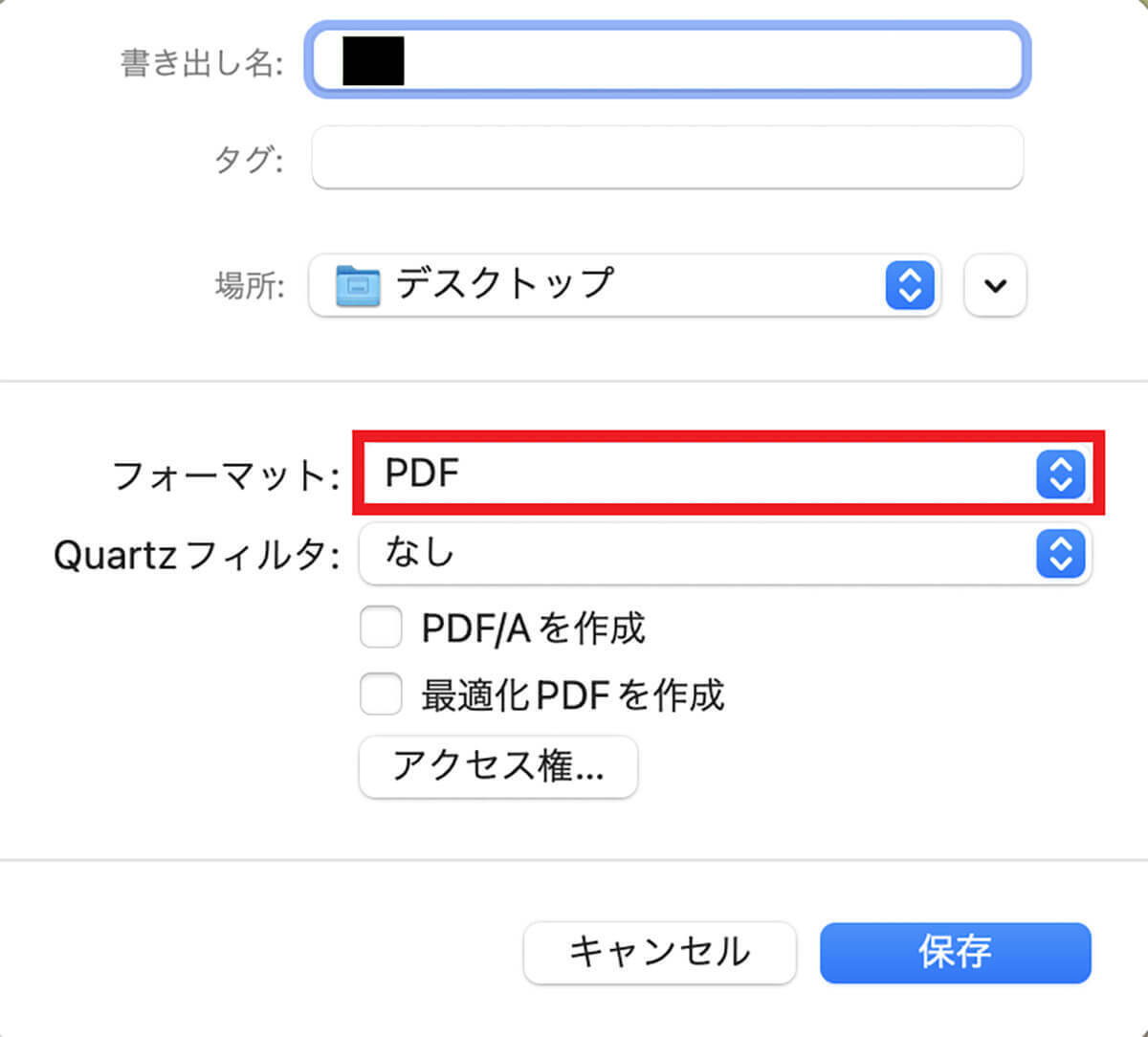This screenshot has width=1148, height=1037.
Task: Click the 'PDF/A を作成' label text
Action: (x=533, y=629)
